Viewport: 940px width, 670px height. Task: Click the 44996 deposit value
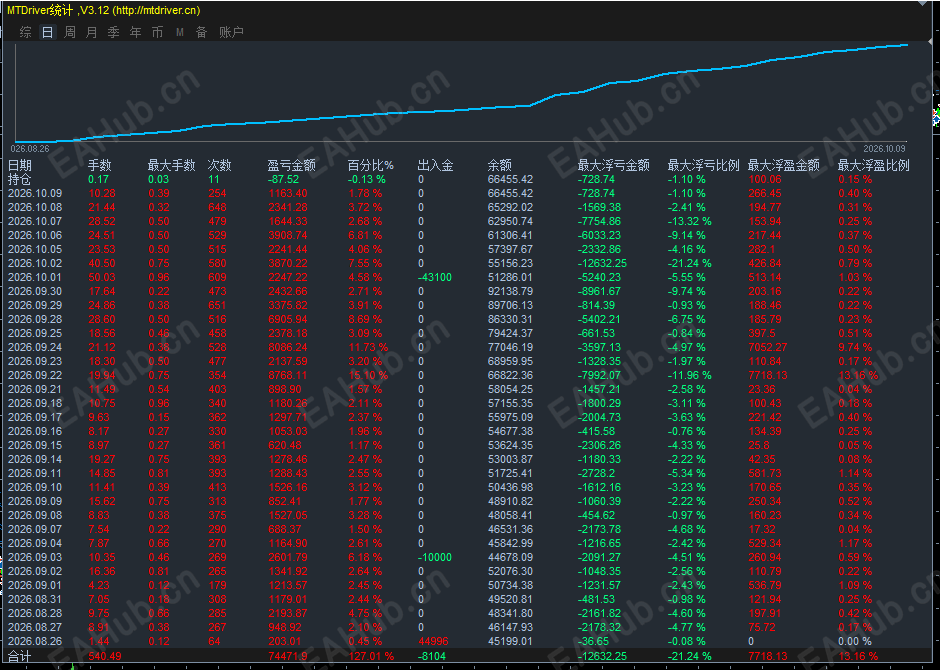tap(432, 641)
